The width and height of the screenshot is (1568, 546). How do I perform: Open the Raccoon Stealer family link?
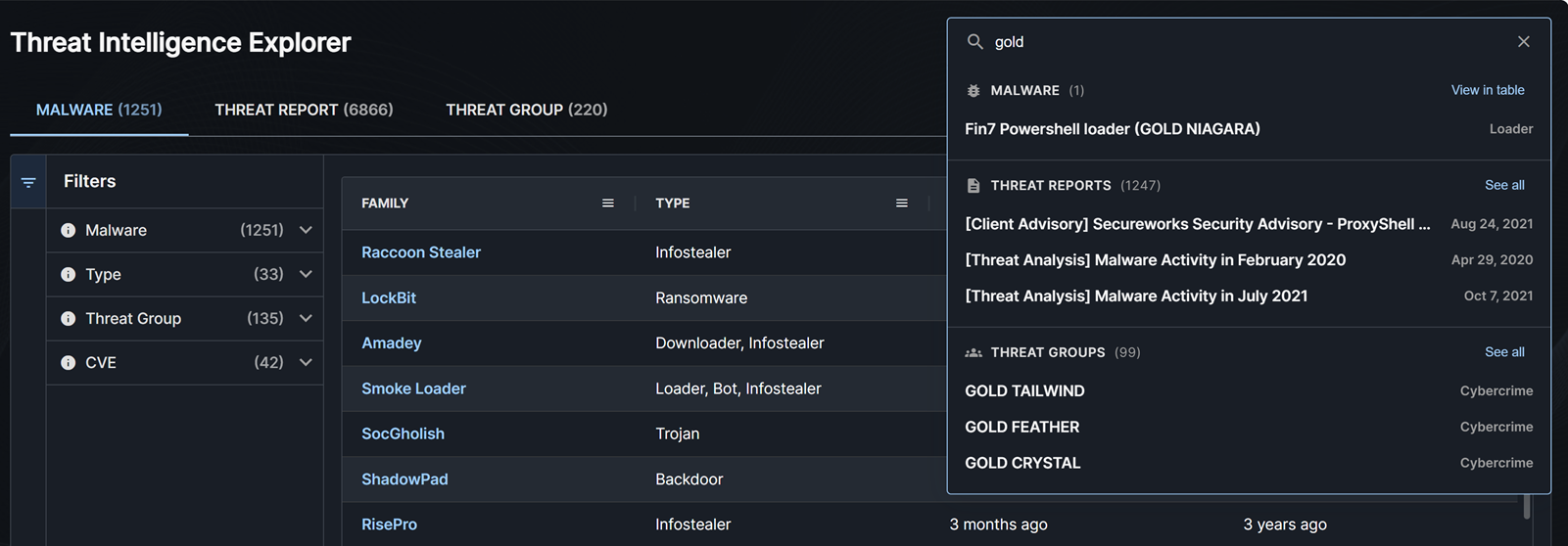pyautogui.click(x=420, y=252)
